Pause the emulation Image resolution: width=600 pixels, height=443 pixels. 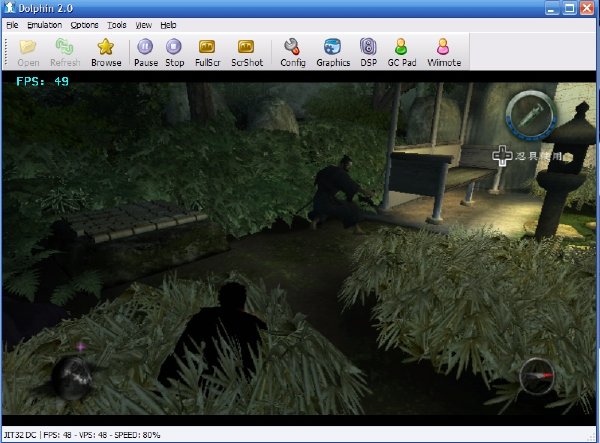click(x=145, y=52)
